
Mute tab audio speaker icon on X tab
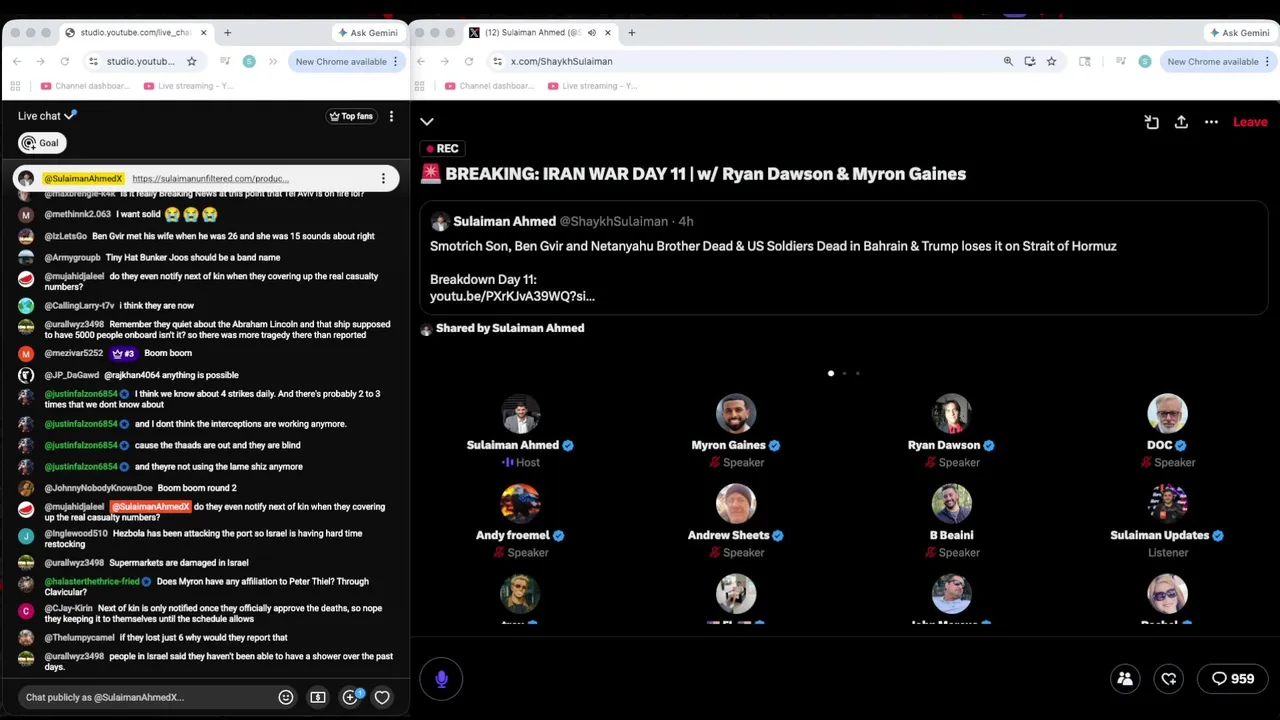pyautogui.click(x=591, y=33)
